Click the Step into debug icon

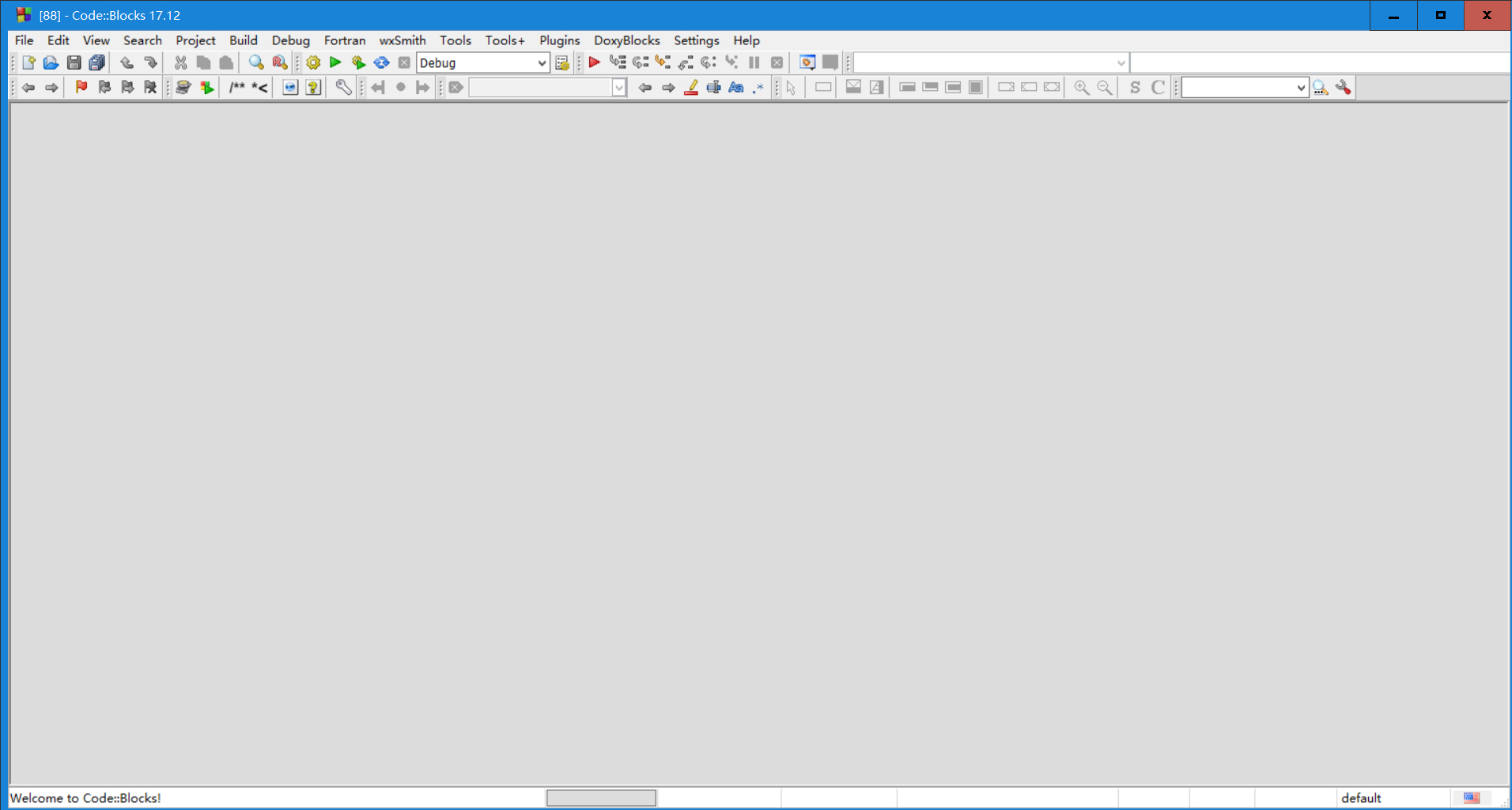coord(663,62)
